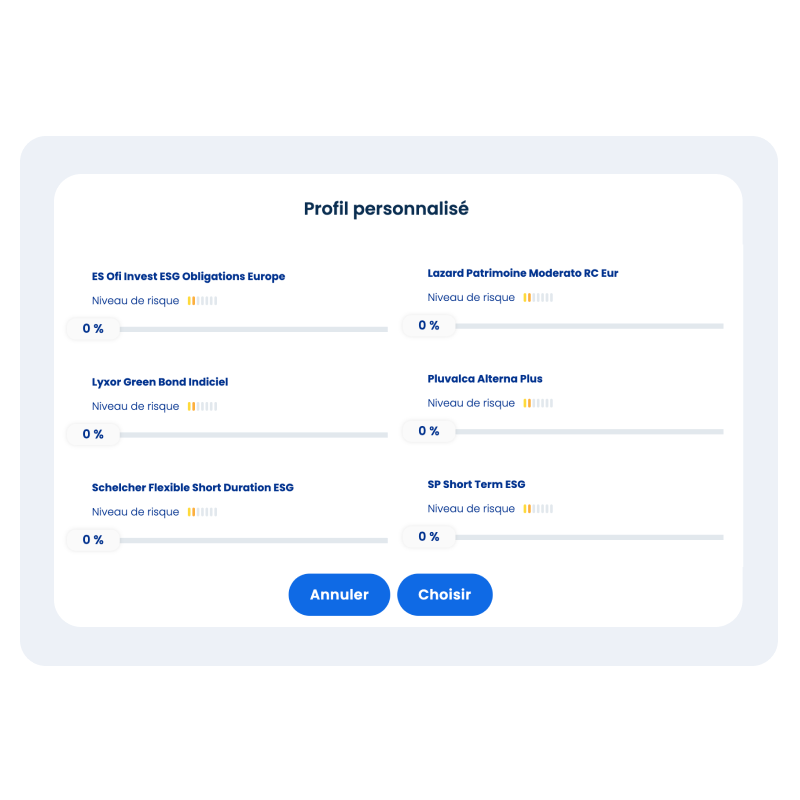The height and width of the screenshot is (800, 800).
Task: Open the SP Short Term ESG fund
Action: point(475,483)
